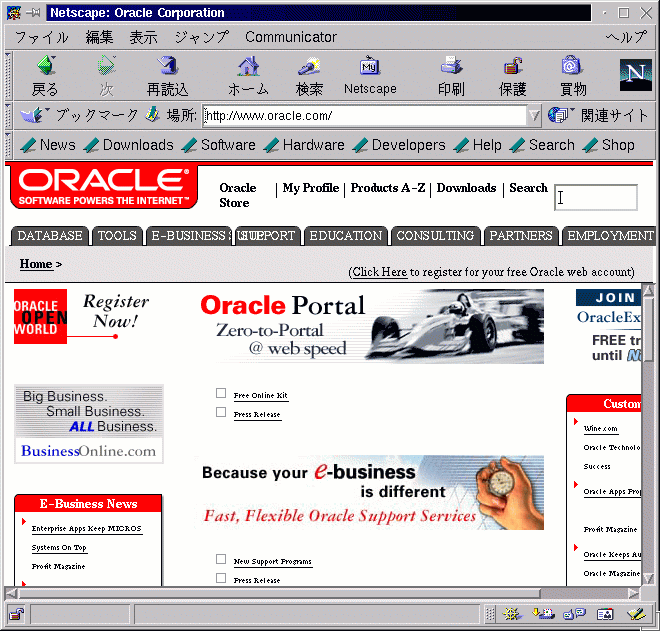
Task: Open the PARTNERS tab
Action: [x=521, y=236]
